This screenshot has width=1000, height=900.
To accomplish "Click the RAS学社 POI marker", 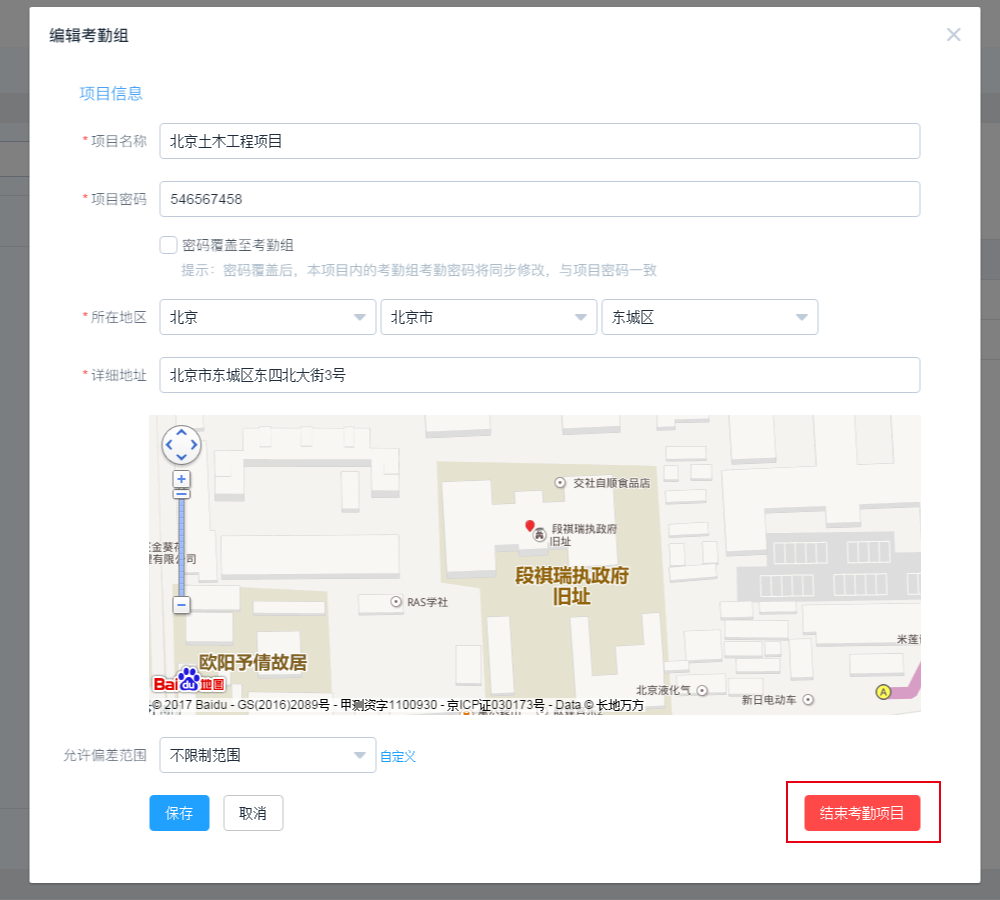I will pyautogui.click(x=394, y=601).
